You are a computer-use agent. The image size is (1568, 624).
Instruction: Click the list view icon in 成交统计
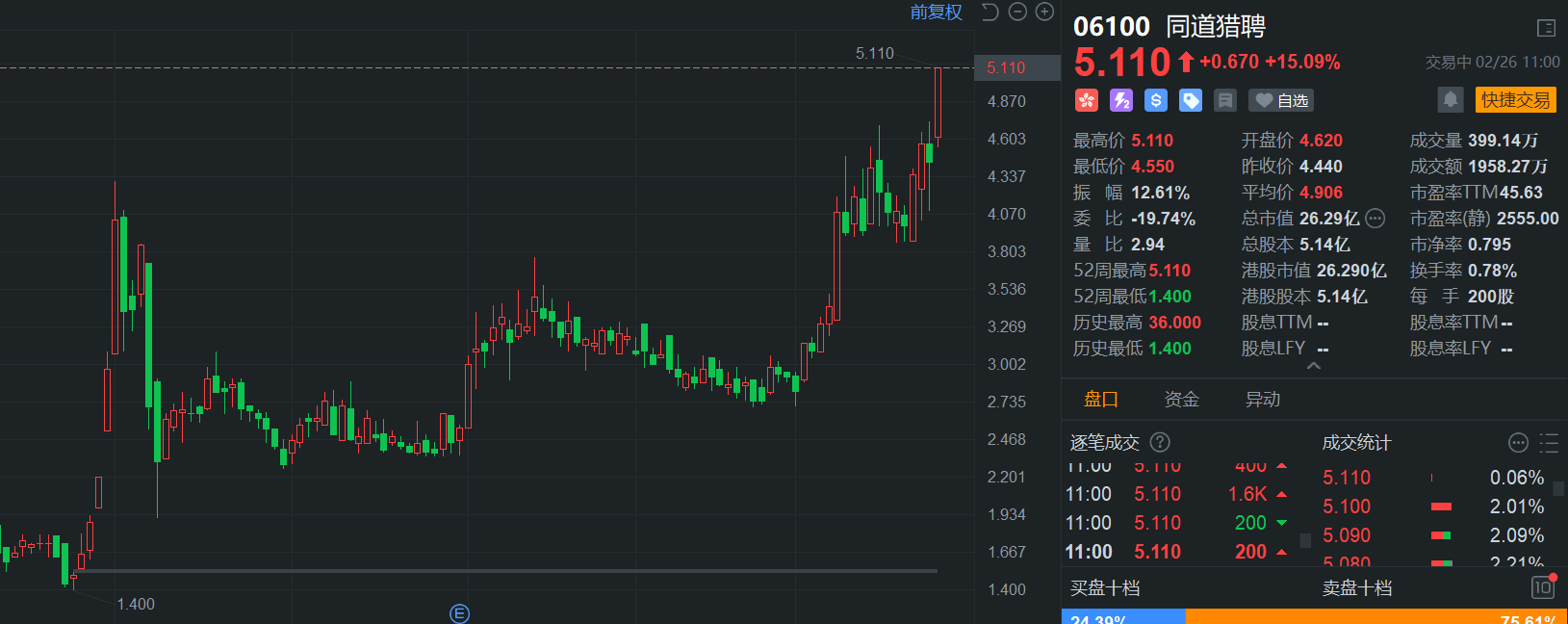[x=1549, y=443]
